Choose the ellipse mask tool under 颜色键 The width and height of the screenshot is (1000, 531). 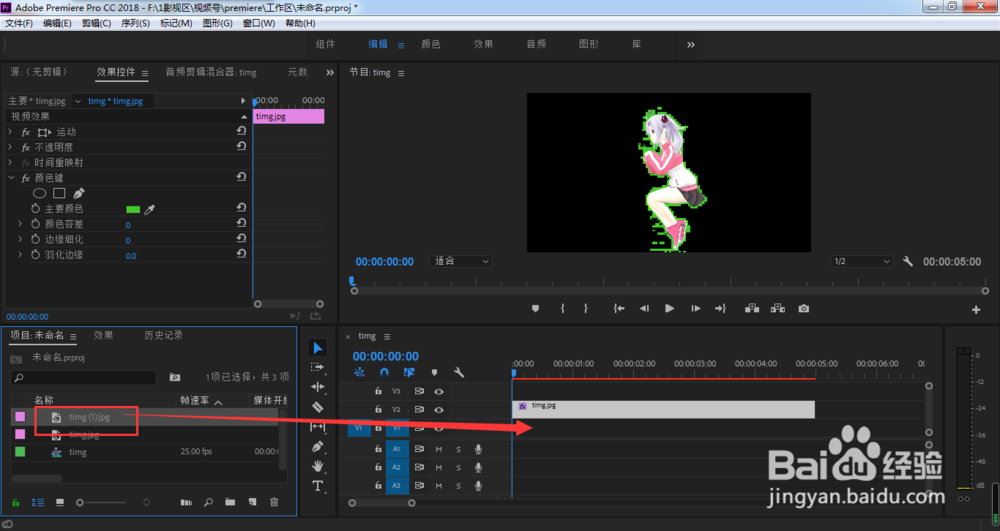coord(40,193)
